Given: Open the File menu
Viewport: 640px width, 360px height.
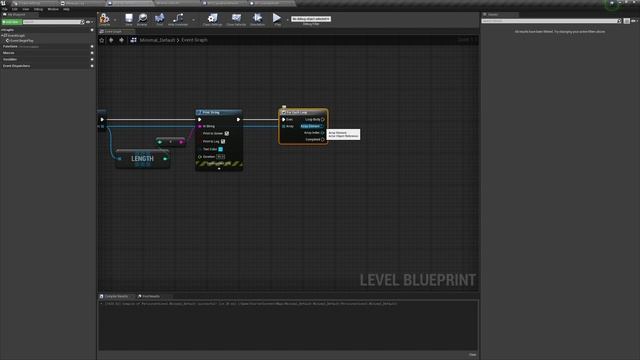Looking at the screenshot, I should [x=5, y=9].
